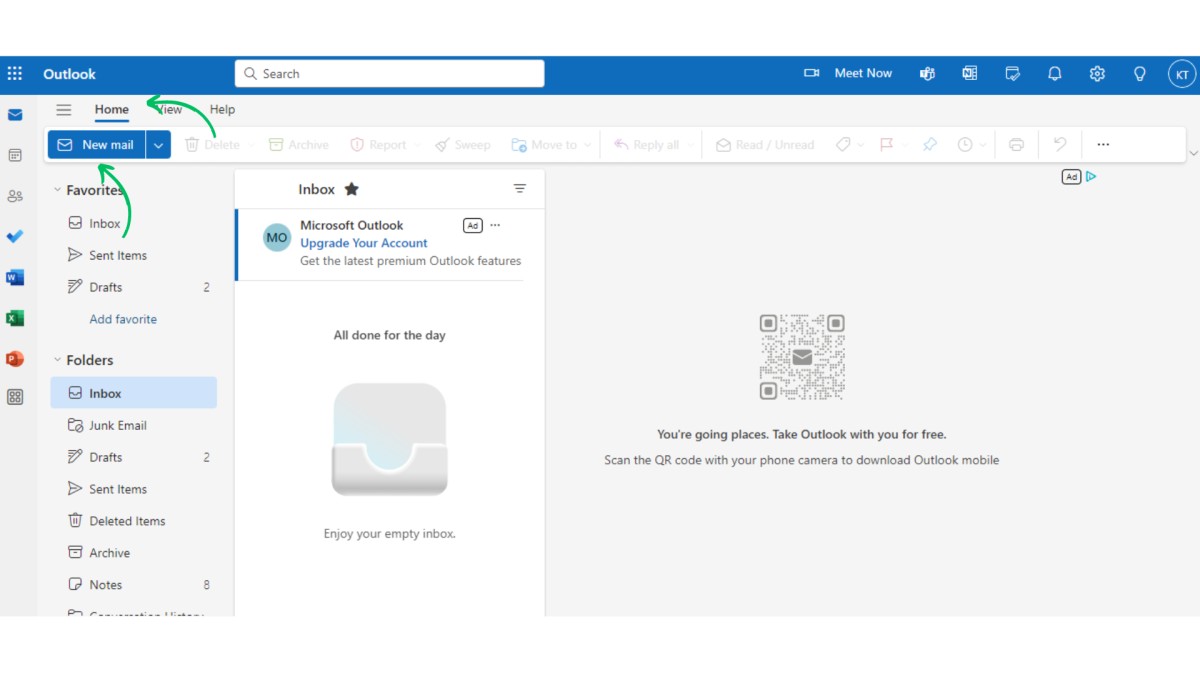
Task: Switch to the Help tab
Action: pos(222,110)
